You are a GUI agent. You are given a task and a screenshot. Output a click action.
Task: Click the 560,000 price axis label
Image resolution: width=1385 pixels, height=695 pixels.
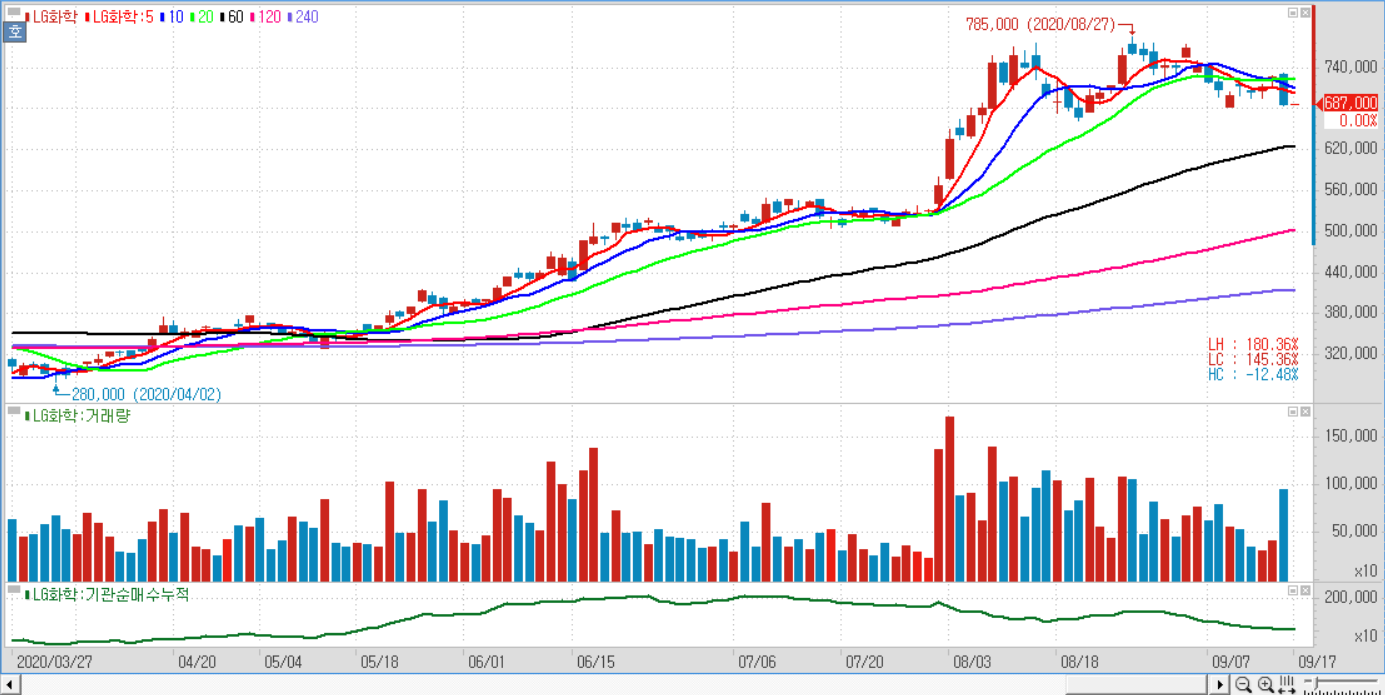pos(1351,189)
